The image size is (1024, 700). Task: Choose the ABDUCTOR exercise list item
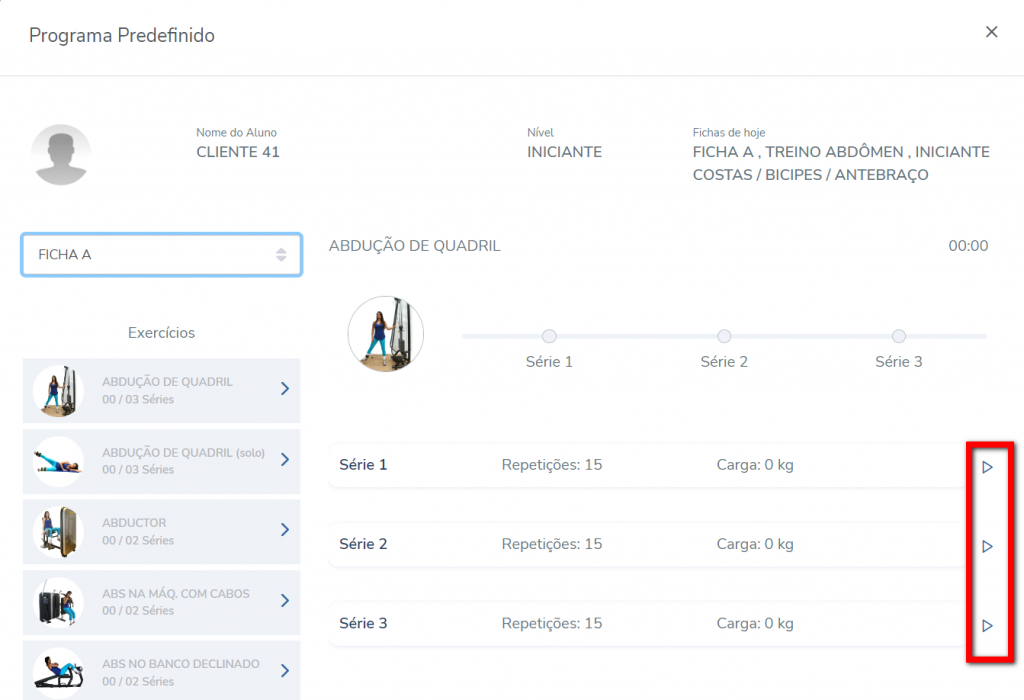point(160,531)
